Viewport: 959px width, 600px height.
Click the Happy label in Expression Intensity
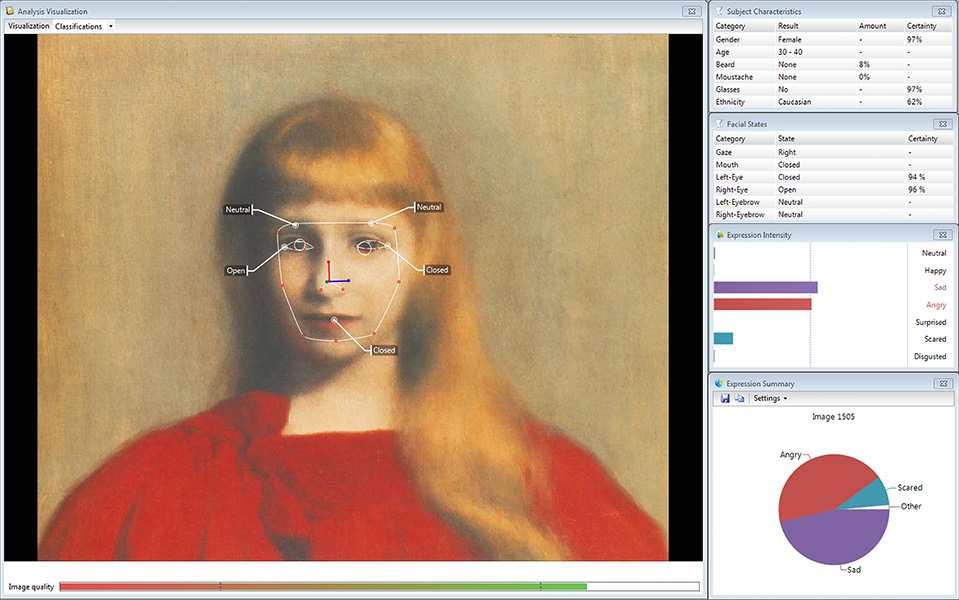point(935,270)
